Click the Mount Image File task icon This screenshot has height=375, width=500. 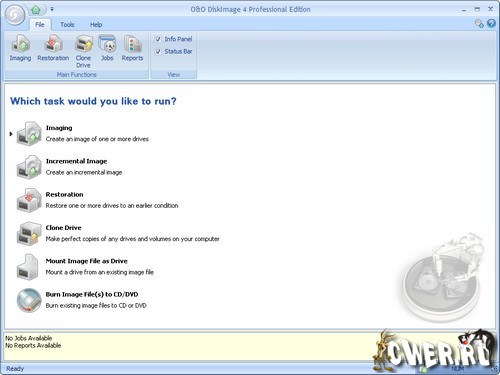pyautogui.click(x=28, y=267)
